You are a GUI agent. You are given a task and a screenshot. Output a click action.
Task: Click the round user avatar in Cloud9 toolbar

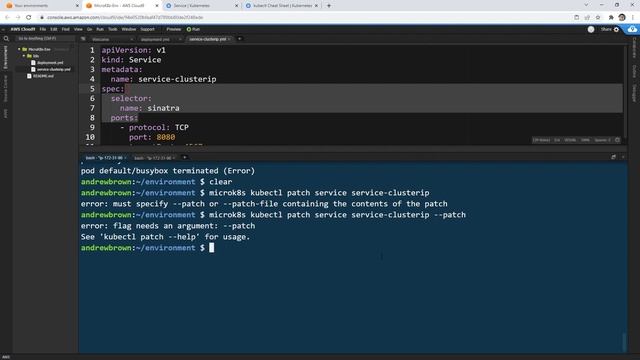[591, 29]
